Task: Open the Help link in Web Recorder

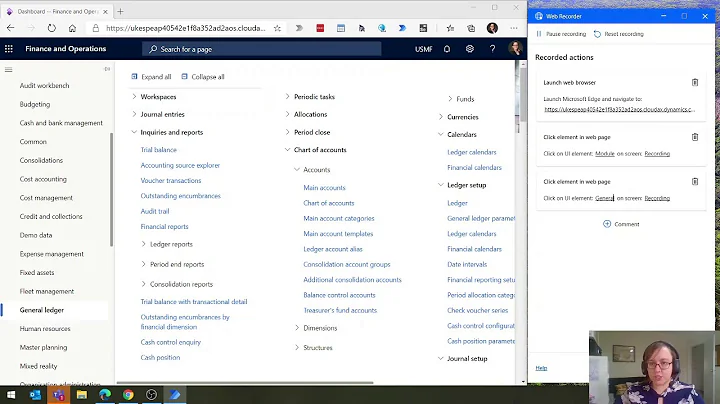Action: click(541, 368)
